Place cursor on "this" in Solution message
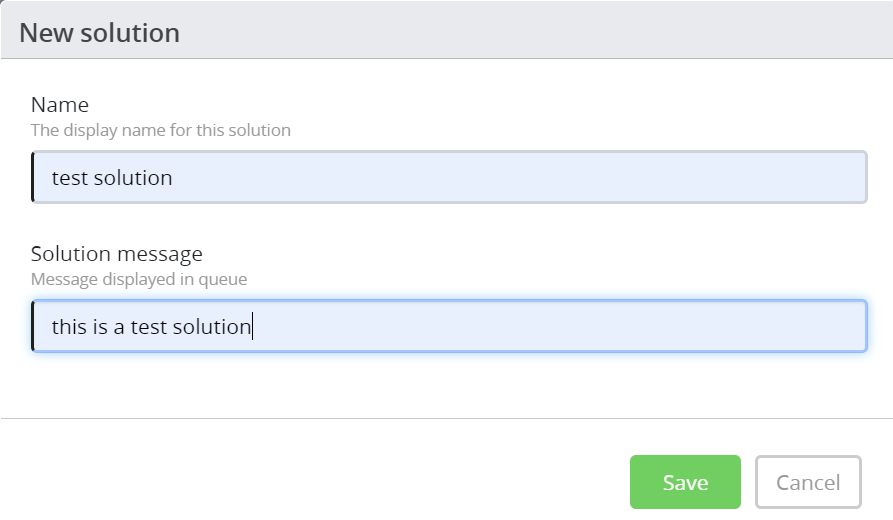The width and height of the screenshot is (893, 520). point(69,326)
